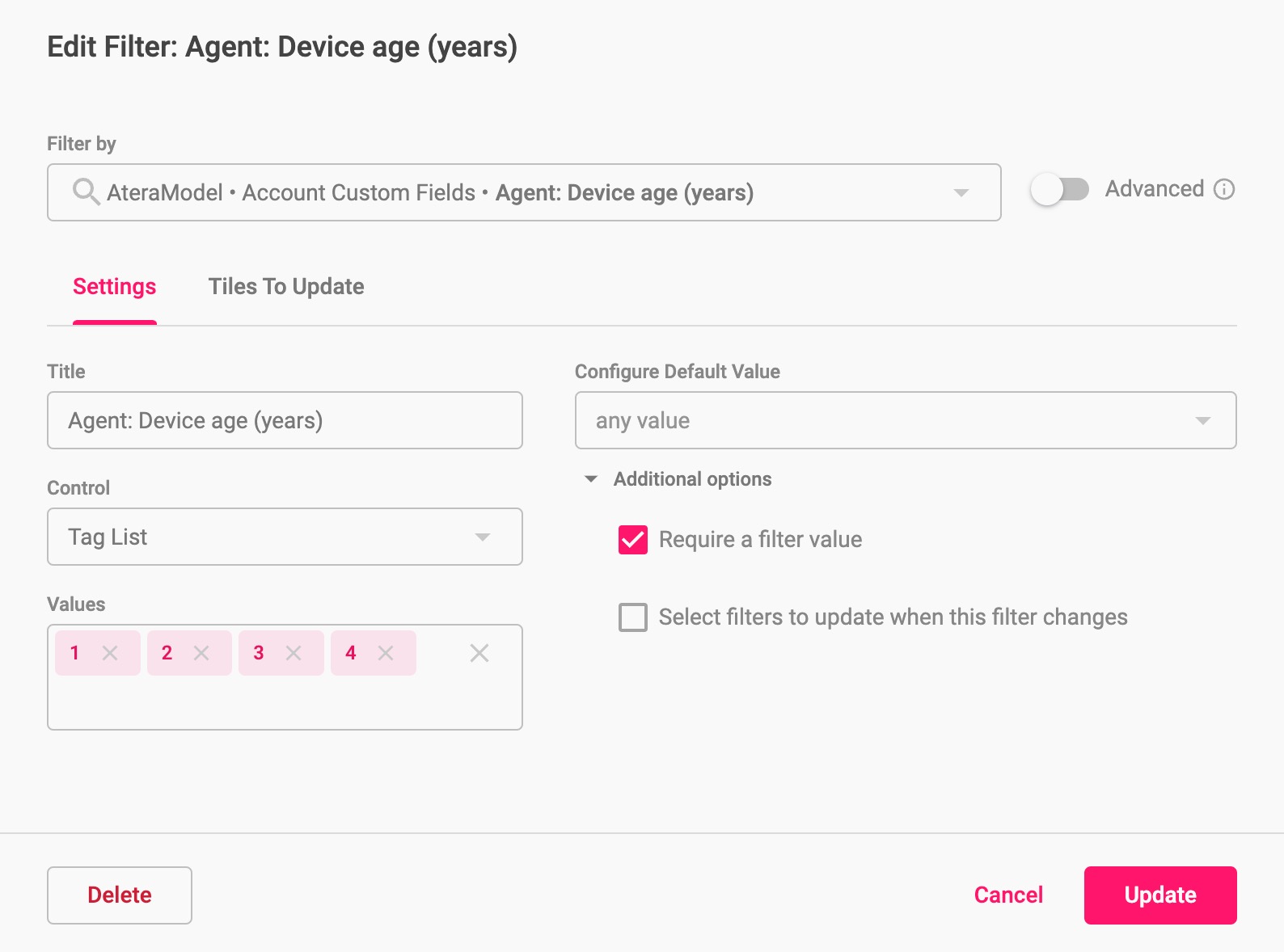Clear all values with the grey X
Image resolution: width=1284 pixels, height=952 pixels.
tap(479, 653)
